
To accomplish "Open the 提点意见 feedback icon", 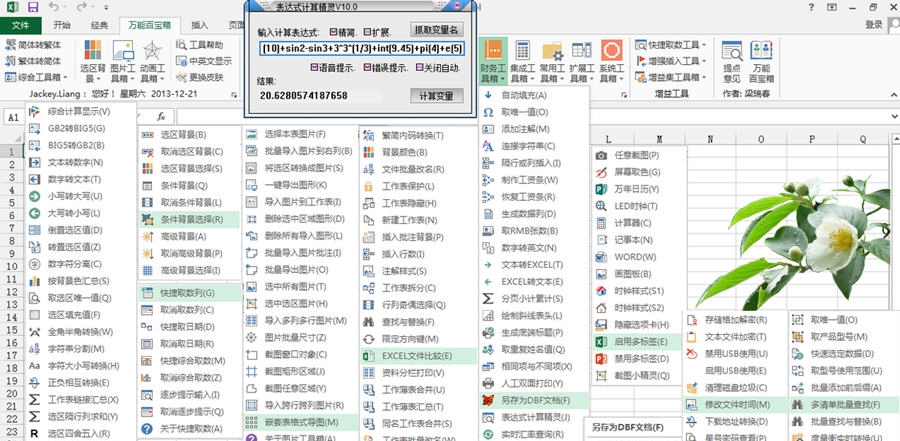I will 732,61.
